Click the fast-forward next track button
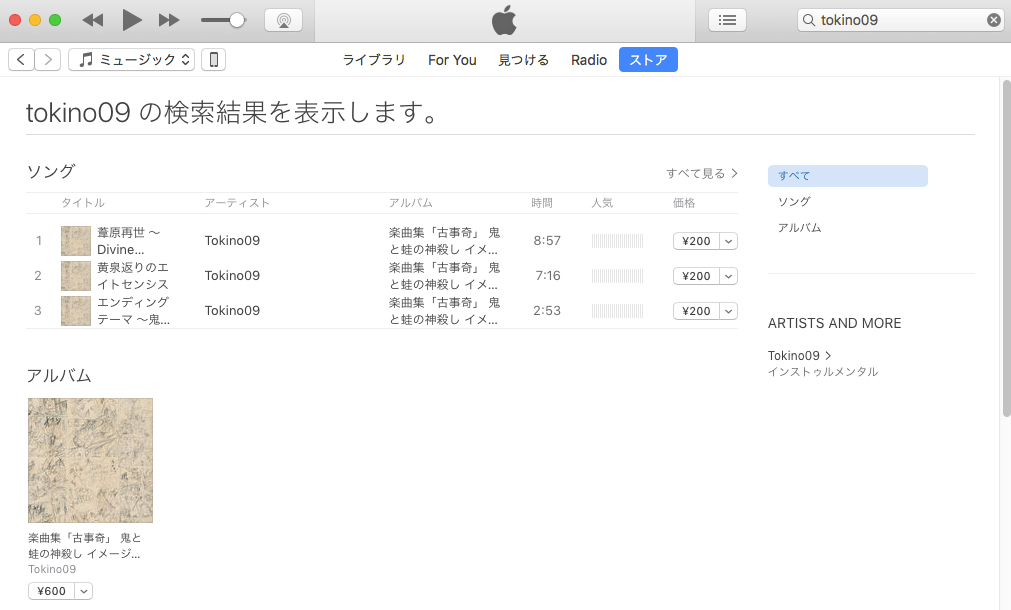This screenshot has width=1011, height=610. [x=169, y=20]
